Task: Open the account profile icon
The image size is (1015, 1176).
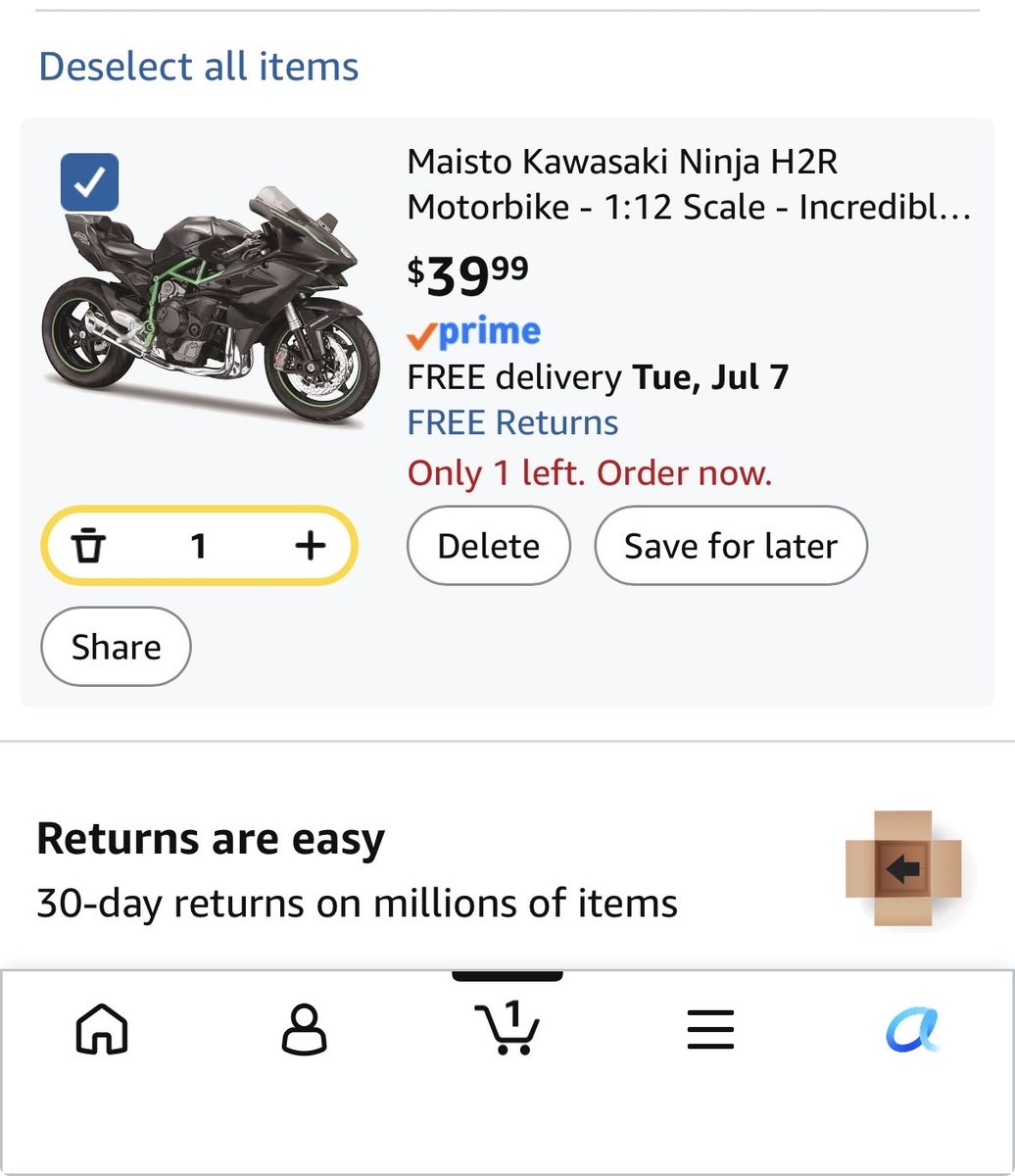Action: click(x=305, y=1030)
